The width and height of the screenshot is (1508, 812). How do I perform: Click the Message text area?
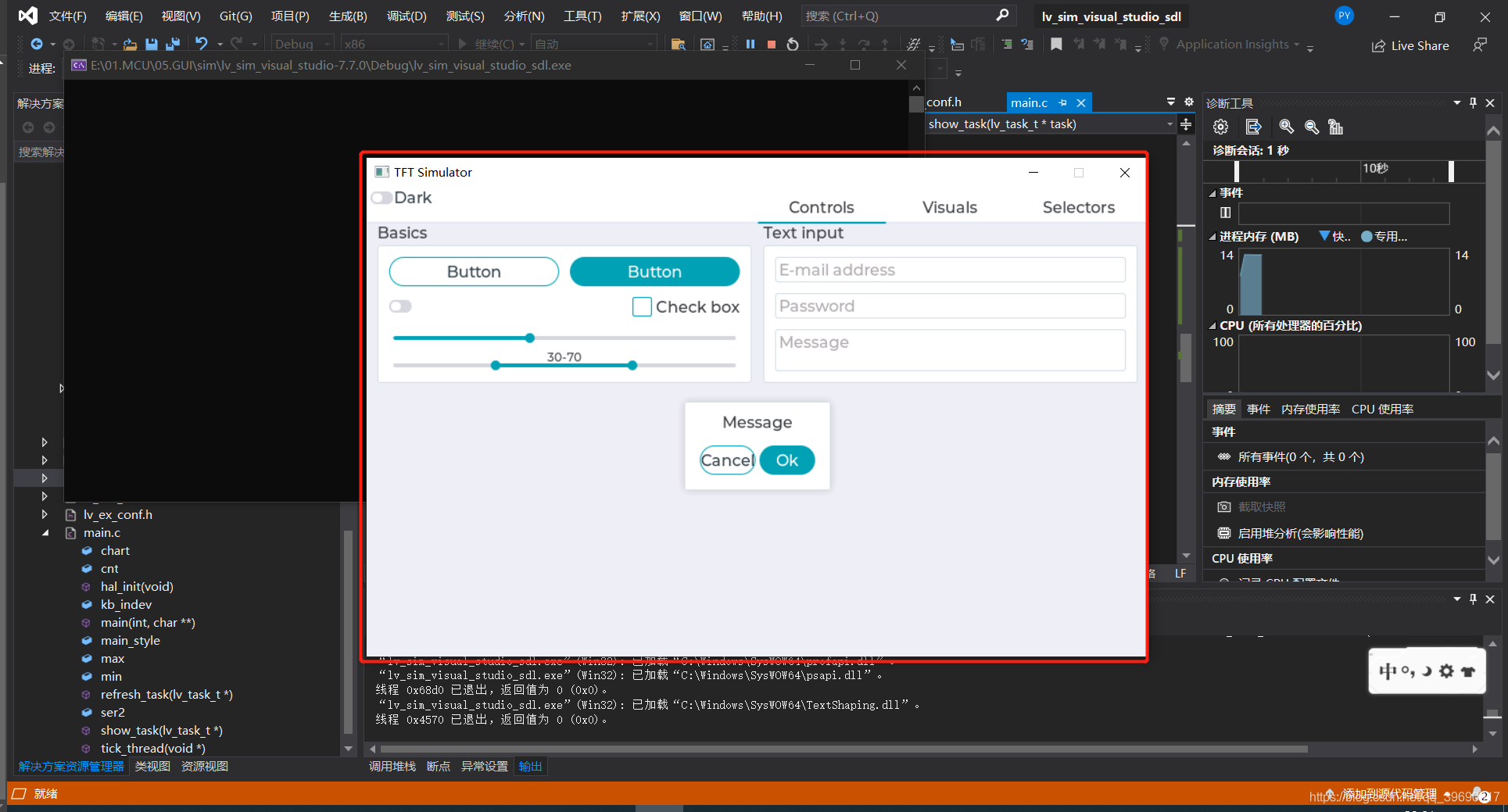(x=950, y=350)
